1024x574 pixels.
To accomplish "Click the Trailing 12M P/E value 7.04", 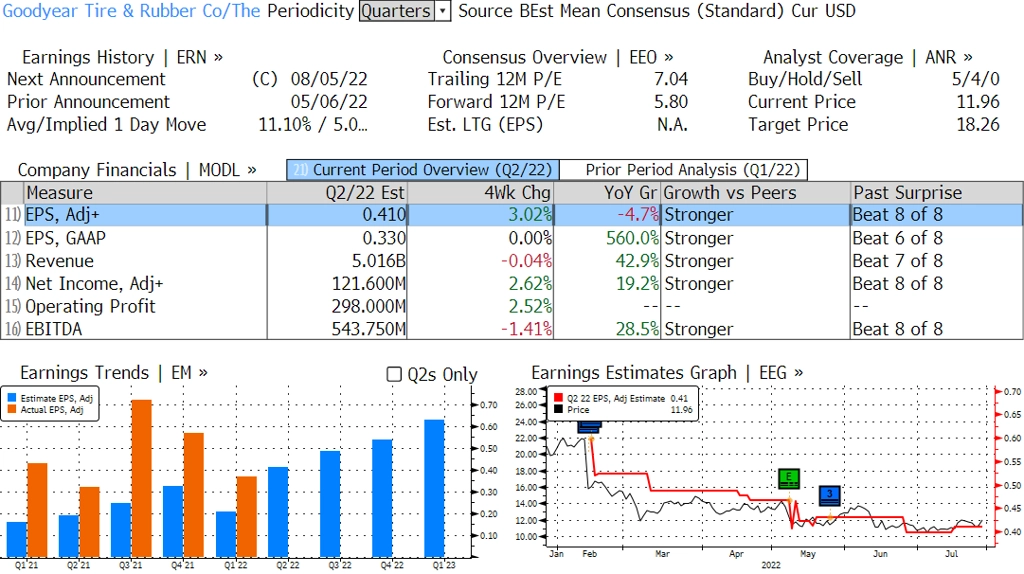I will [x=671, y=79].
